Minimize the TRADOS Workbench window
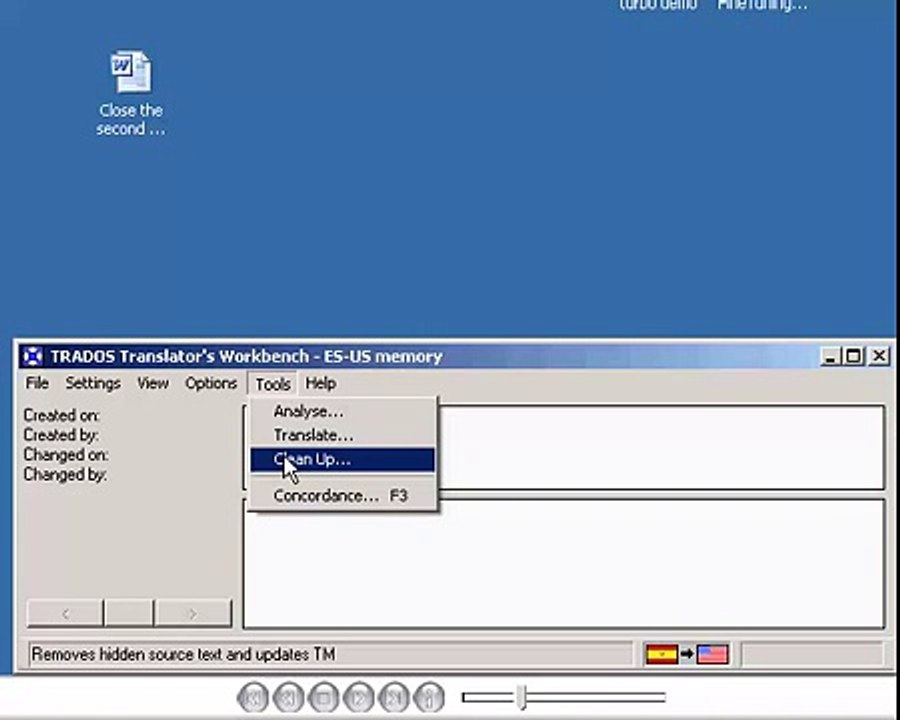 [830, 357]
